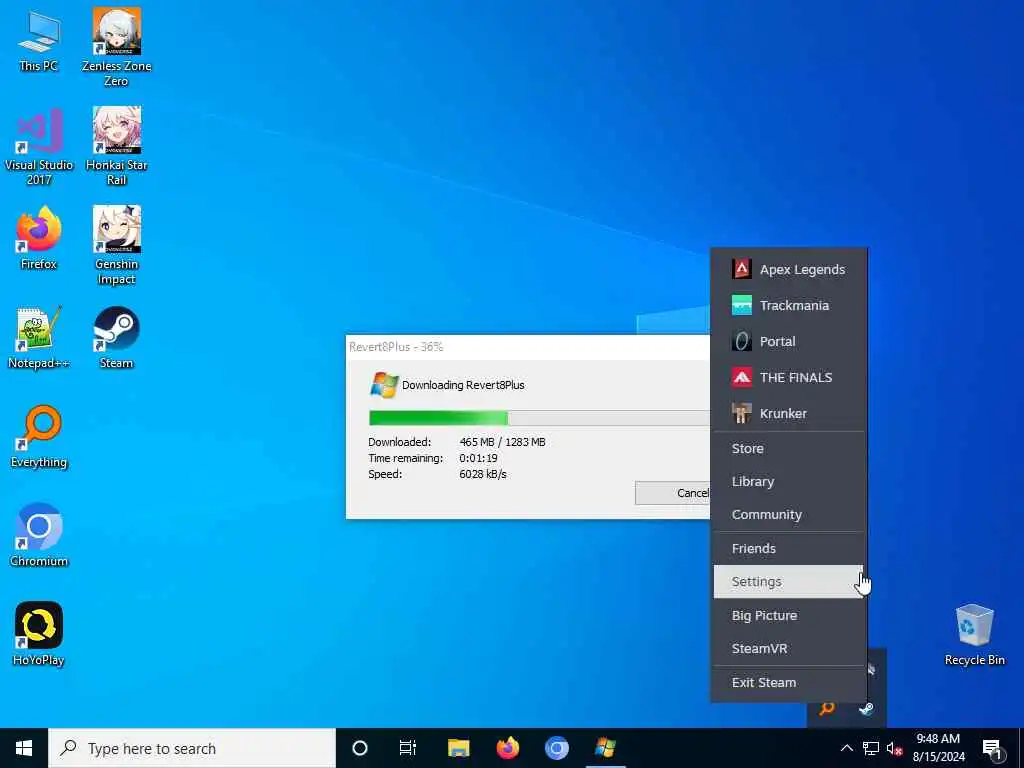Start SteamVR from Steam tray menu

789,648
